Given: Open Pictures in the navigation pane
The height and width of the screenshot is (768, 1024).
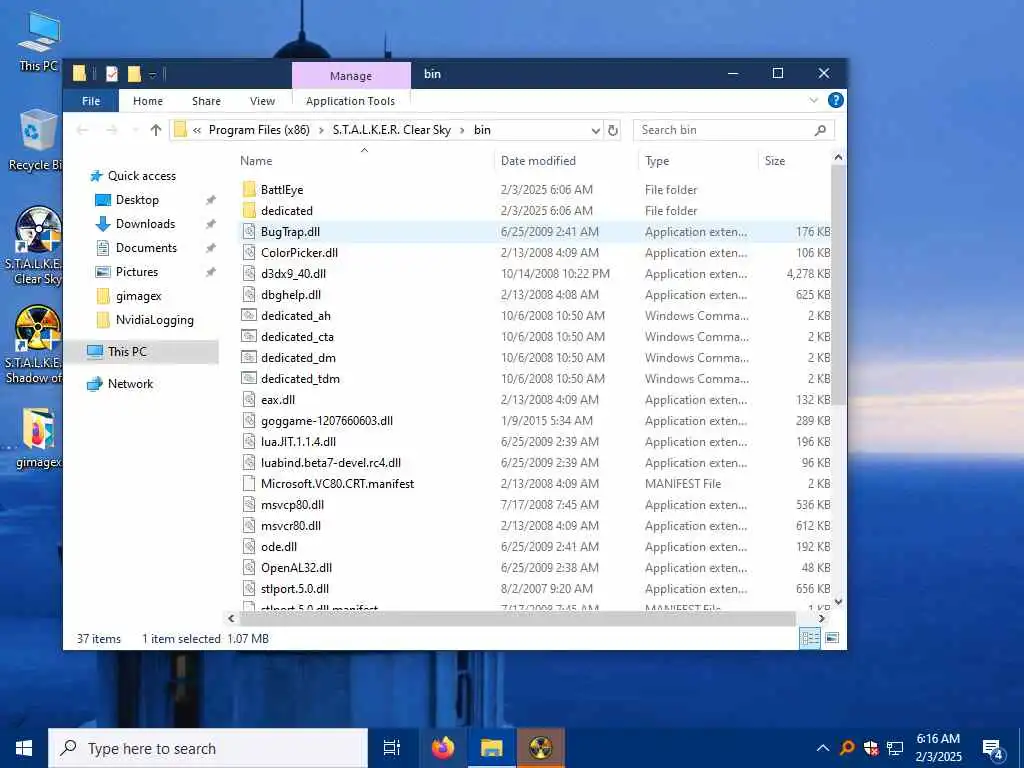Looking at the screenshot, I should point(136,272).
